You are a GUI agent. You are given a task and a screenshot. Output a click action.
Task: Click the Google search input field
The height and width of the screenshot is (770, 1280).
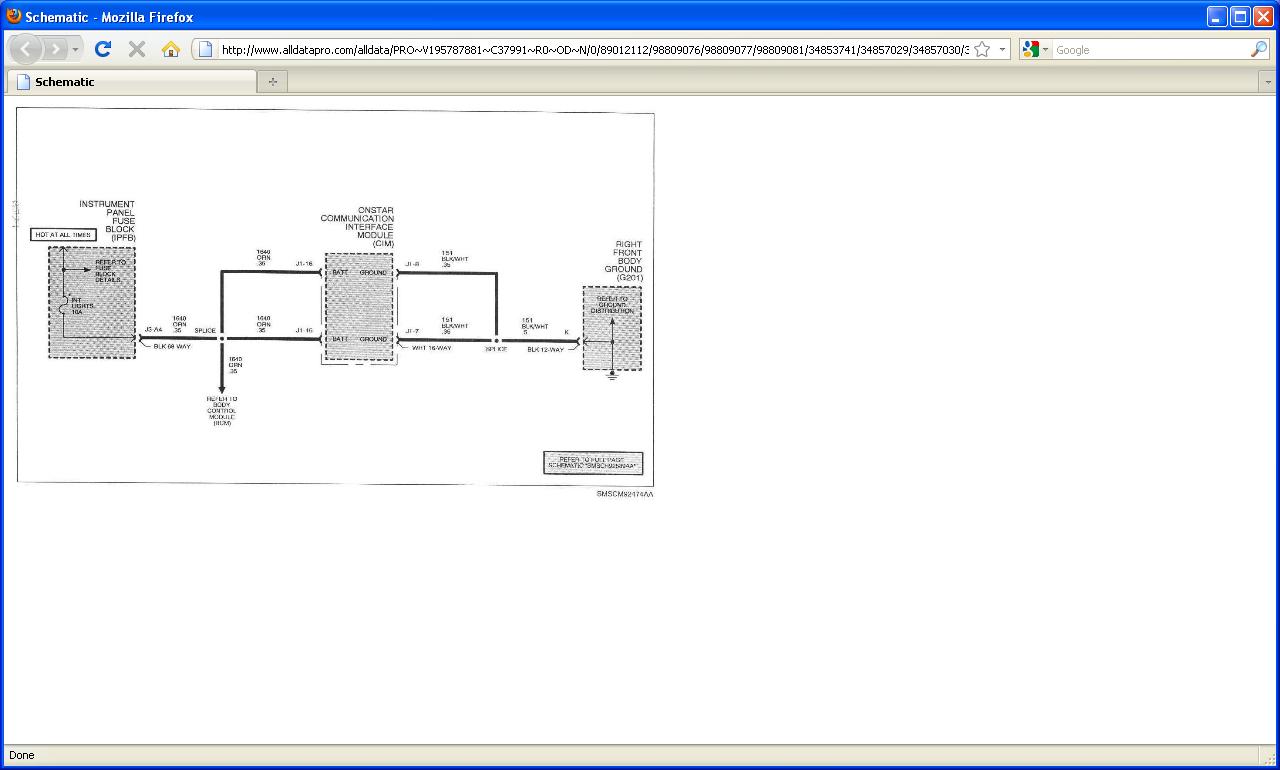(x=1150, y=49)
